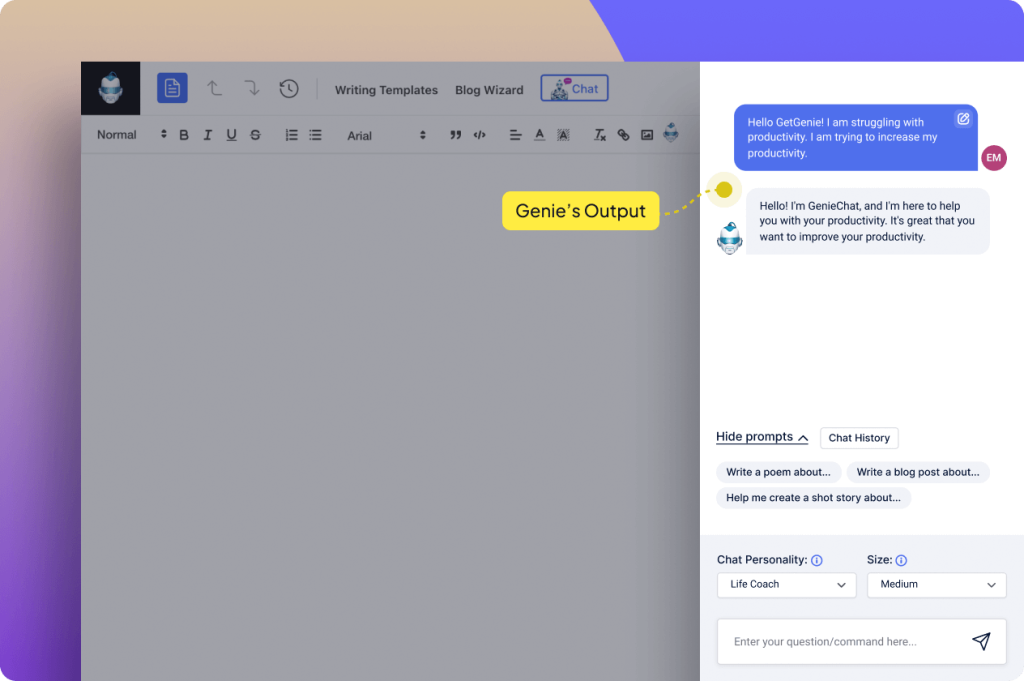
Task: Open the Normal paragraph style dropdown
Action: point(132,135)
